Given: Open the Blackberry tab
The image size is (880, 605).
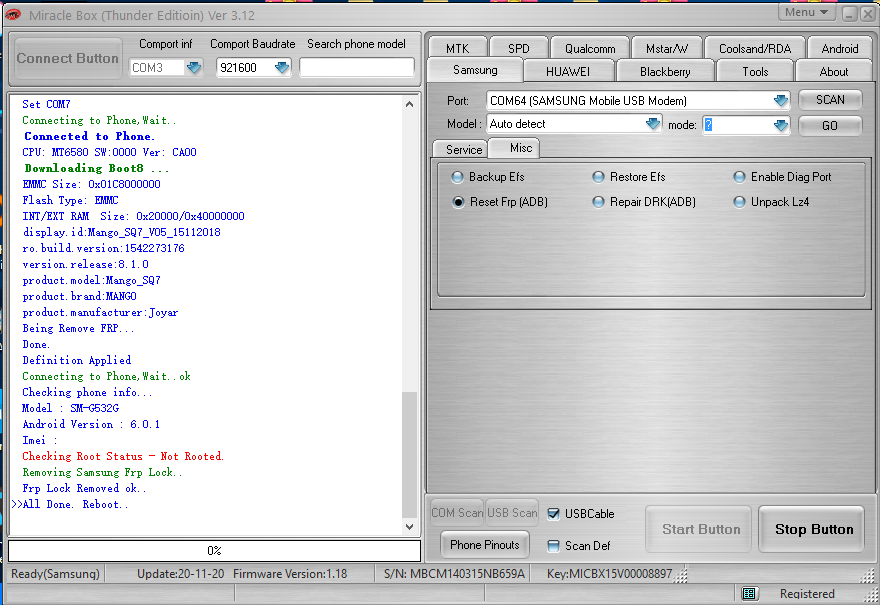Looking at the screenshot, I should (665, 71).
